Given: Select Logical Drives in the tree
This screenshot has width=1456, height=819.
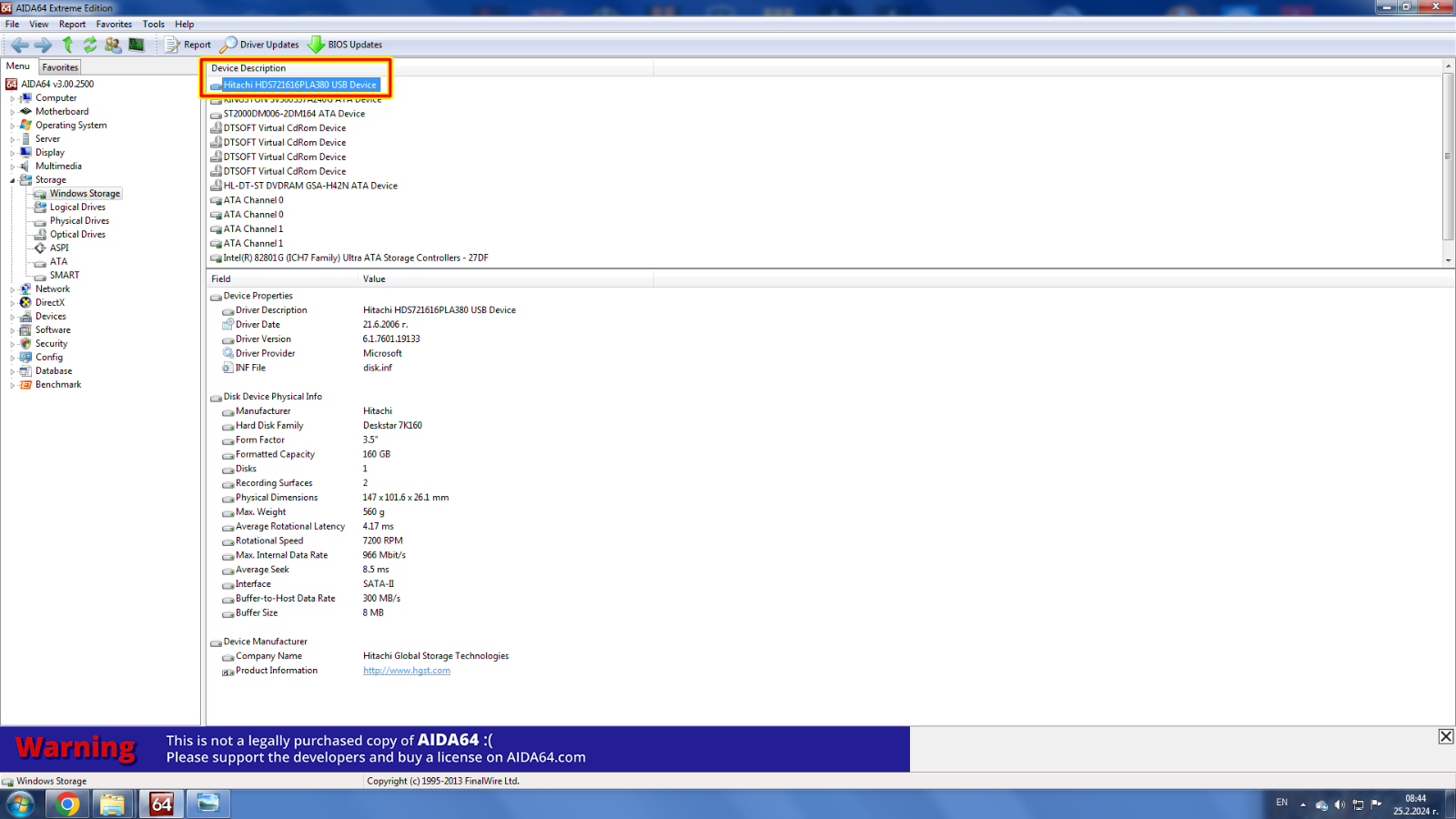Looking at the screenshot, I should click(77, 207).
